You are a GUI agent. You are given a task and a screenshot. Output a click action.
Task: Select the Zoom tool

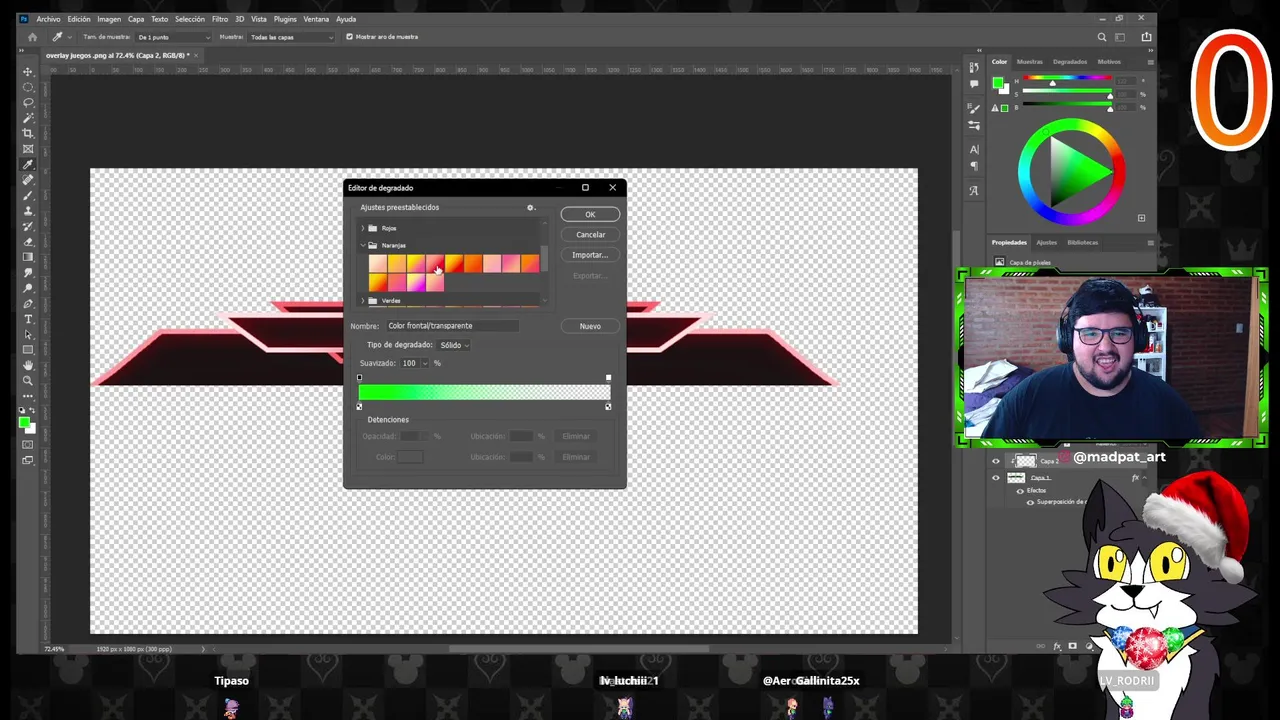(28, 380)
